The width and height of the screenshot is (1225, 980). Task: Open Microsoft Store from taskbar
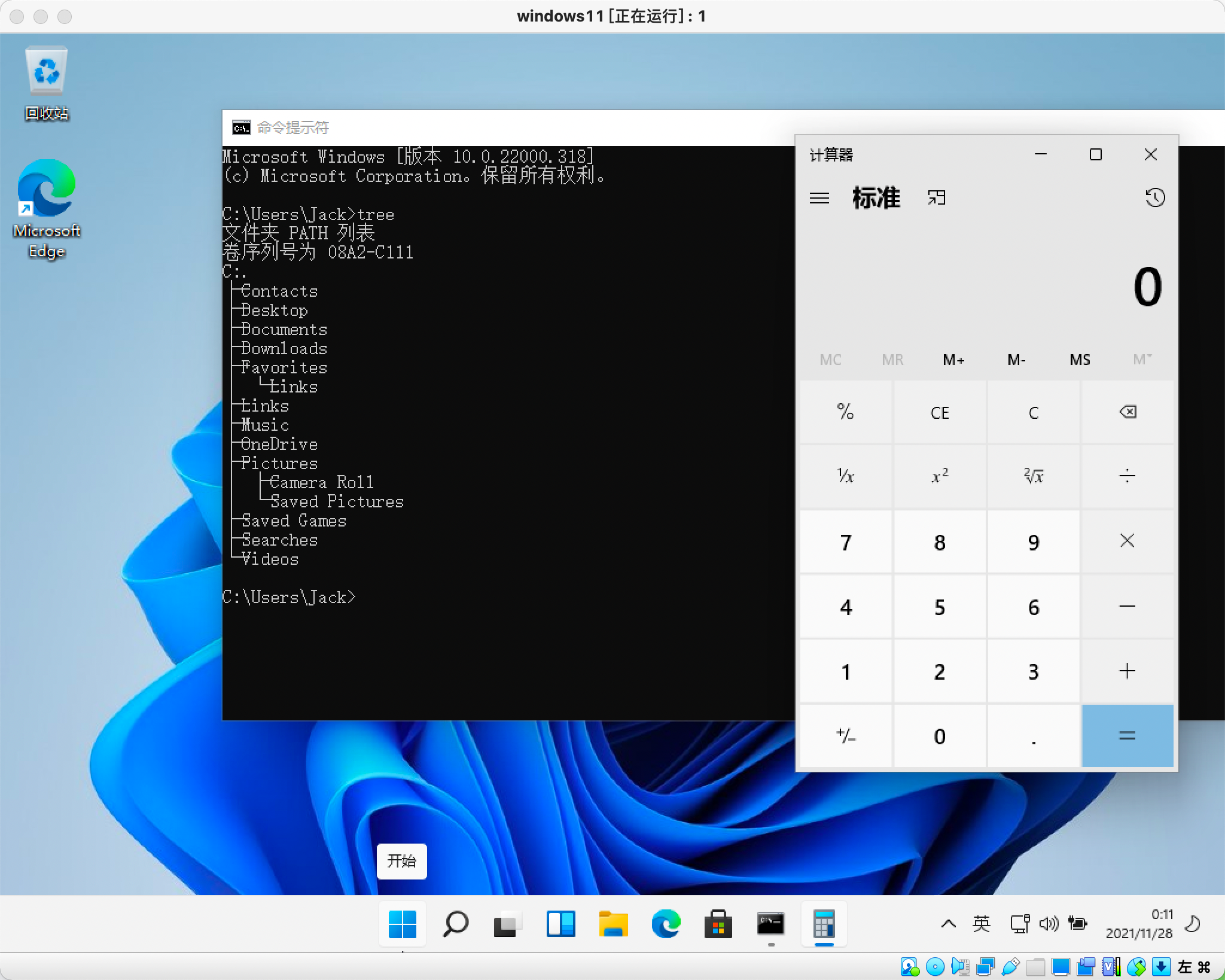tap(718, 924)
